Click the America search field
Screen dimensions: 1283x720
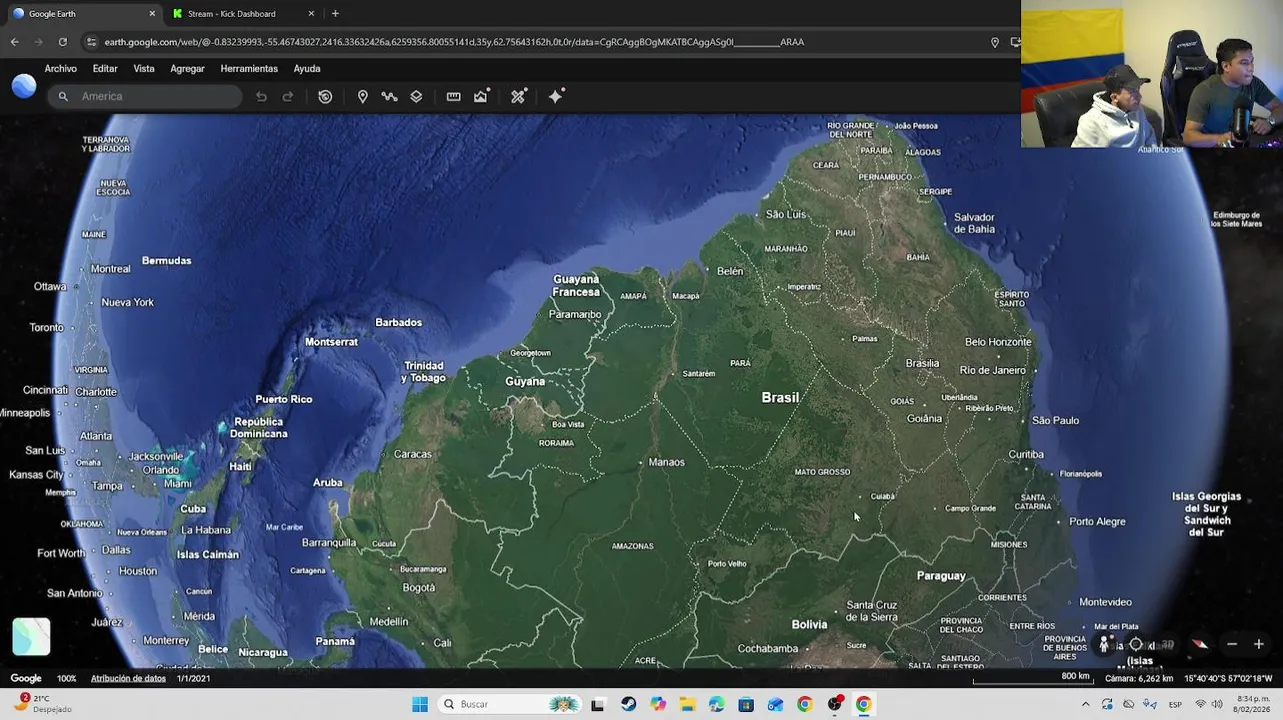coord(145,97)
